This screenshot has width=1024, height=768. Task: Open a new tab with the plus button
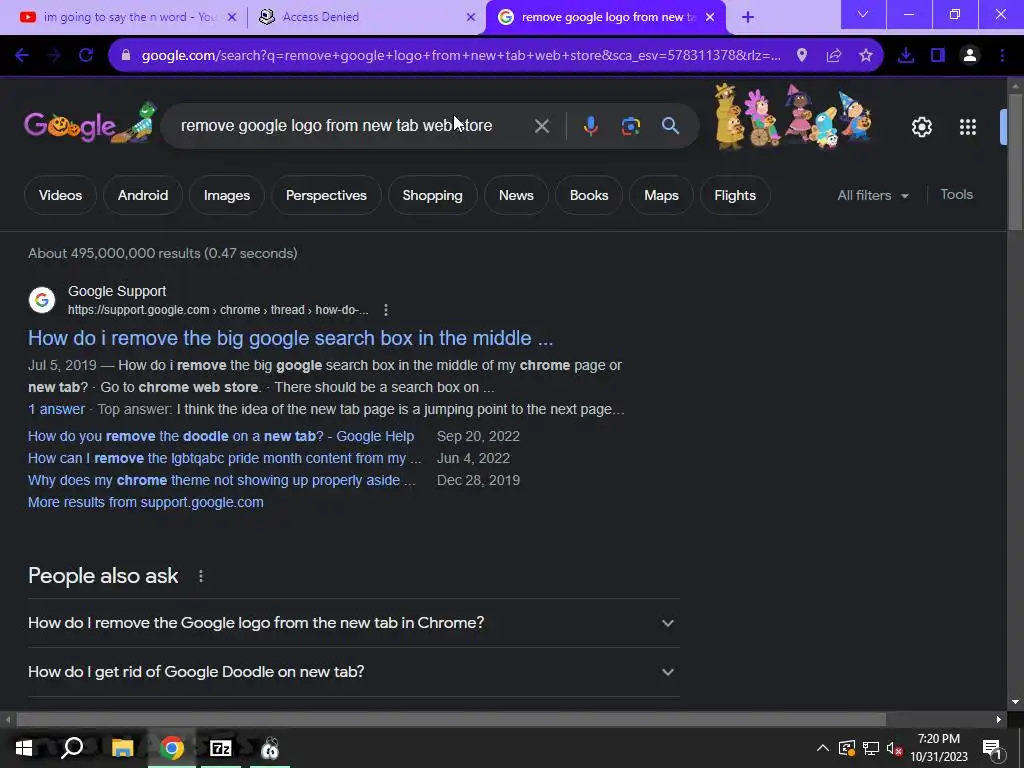coord(748,17)
